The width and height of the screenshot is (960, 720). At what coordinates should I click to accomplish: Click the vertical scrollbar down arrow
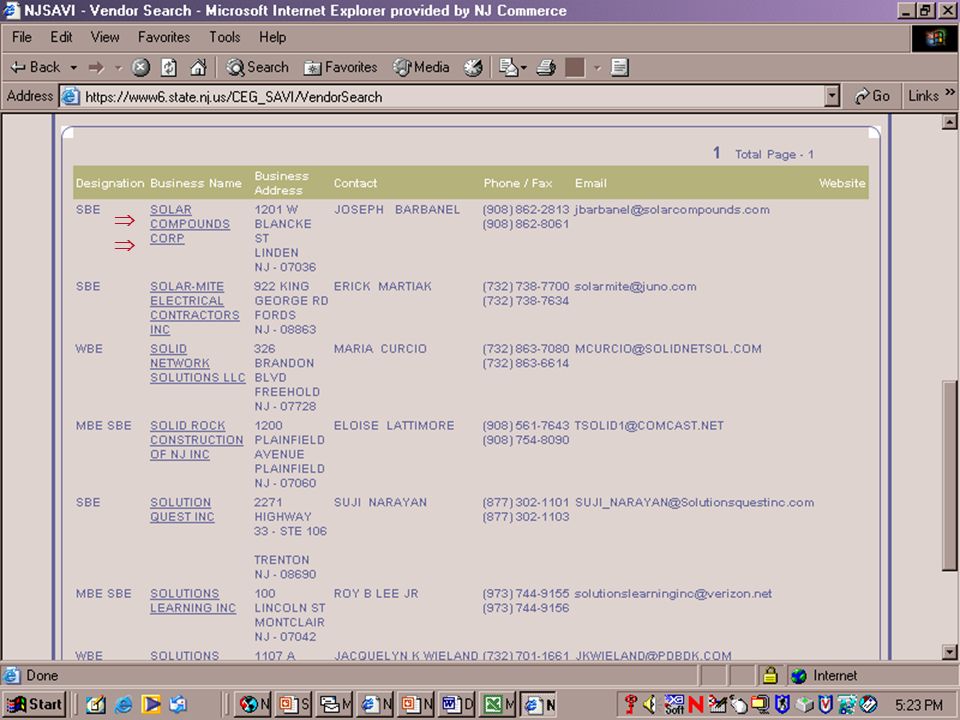tap(949, 652)
